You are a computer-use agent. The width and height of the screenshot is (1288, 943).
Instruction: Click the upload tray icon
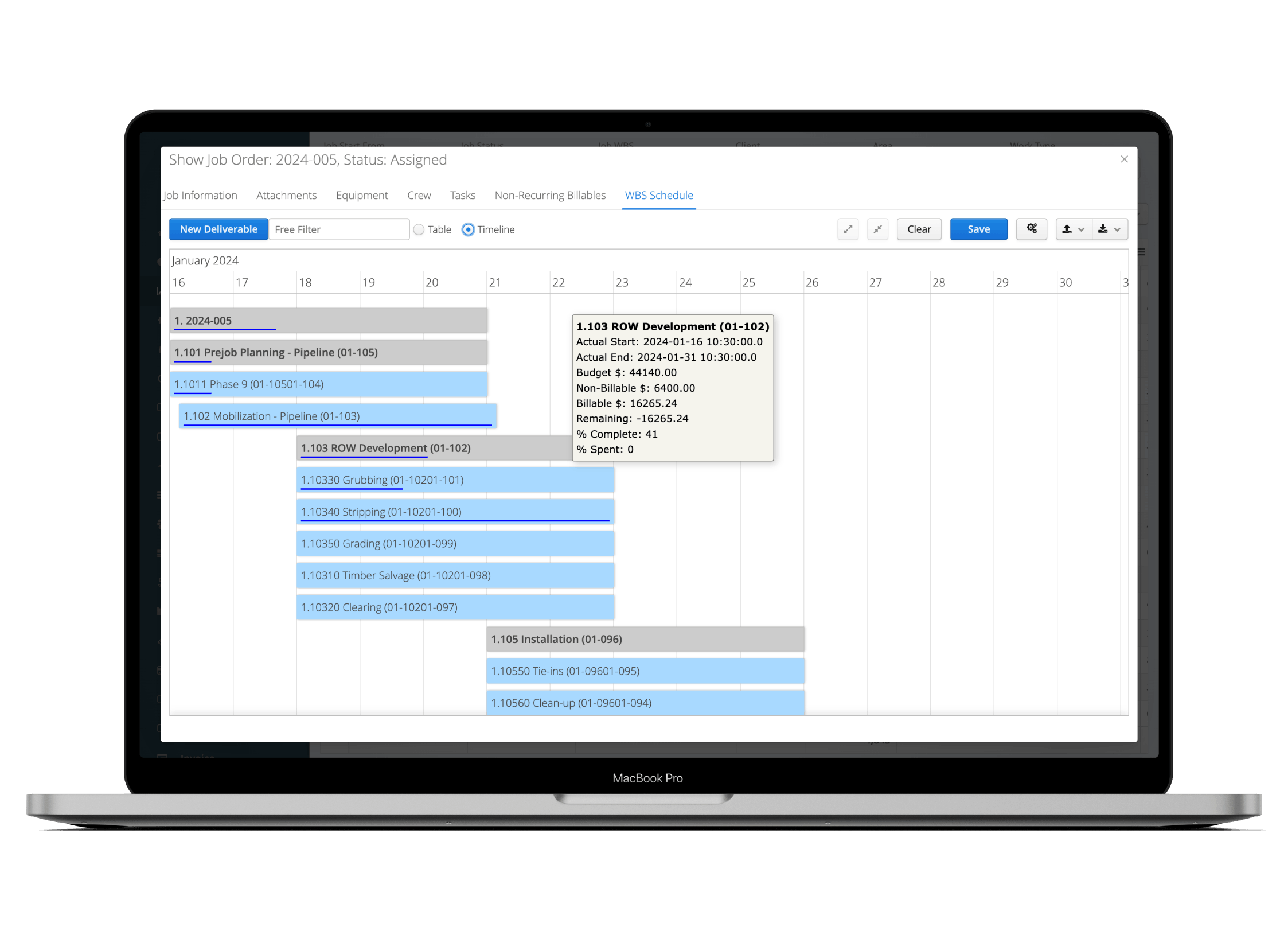(1067, 229)
